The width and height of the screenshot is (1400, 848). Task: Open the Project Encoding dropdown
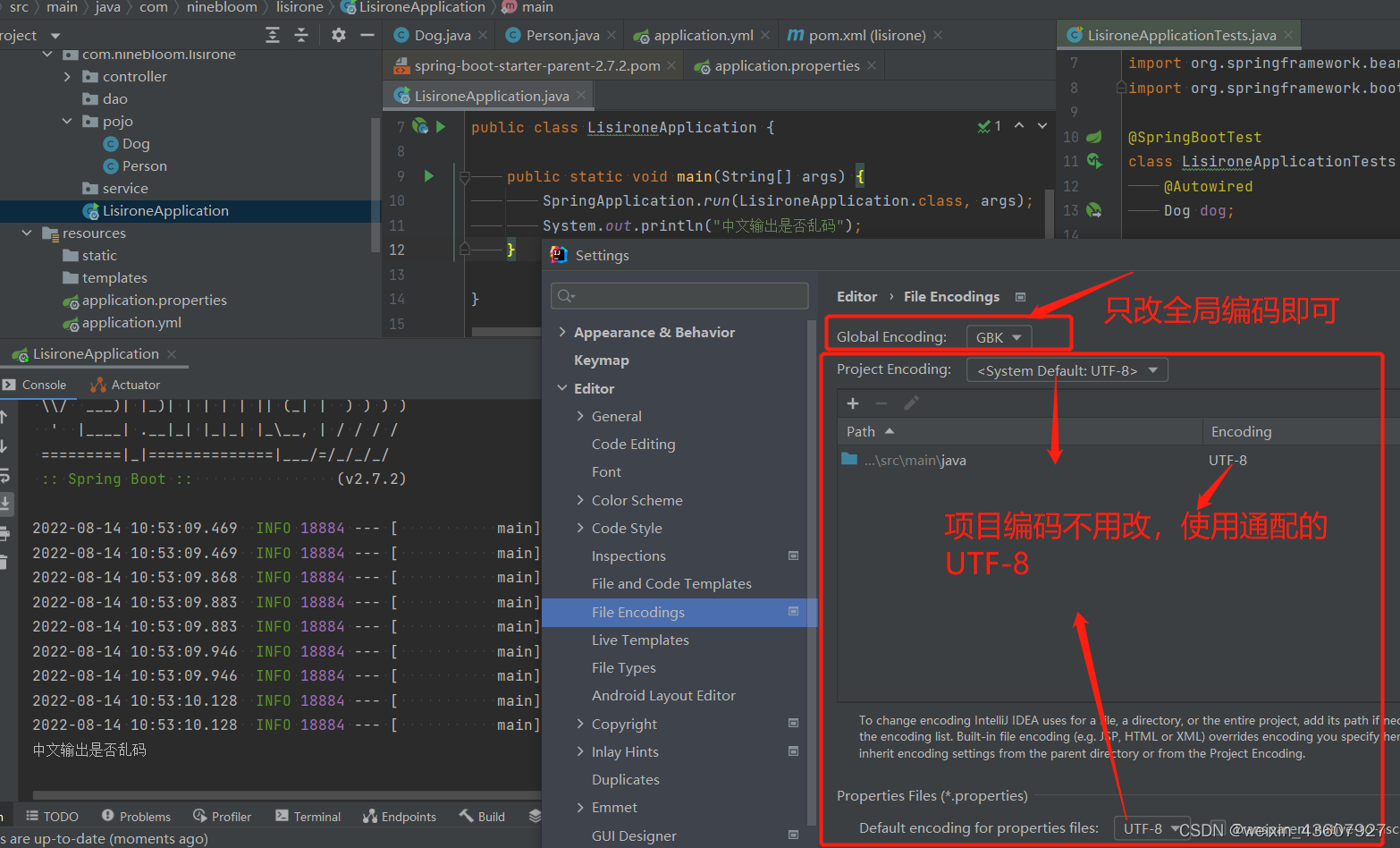tap(1067, 370)
